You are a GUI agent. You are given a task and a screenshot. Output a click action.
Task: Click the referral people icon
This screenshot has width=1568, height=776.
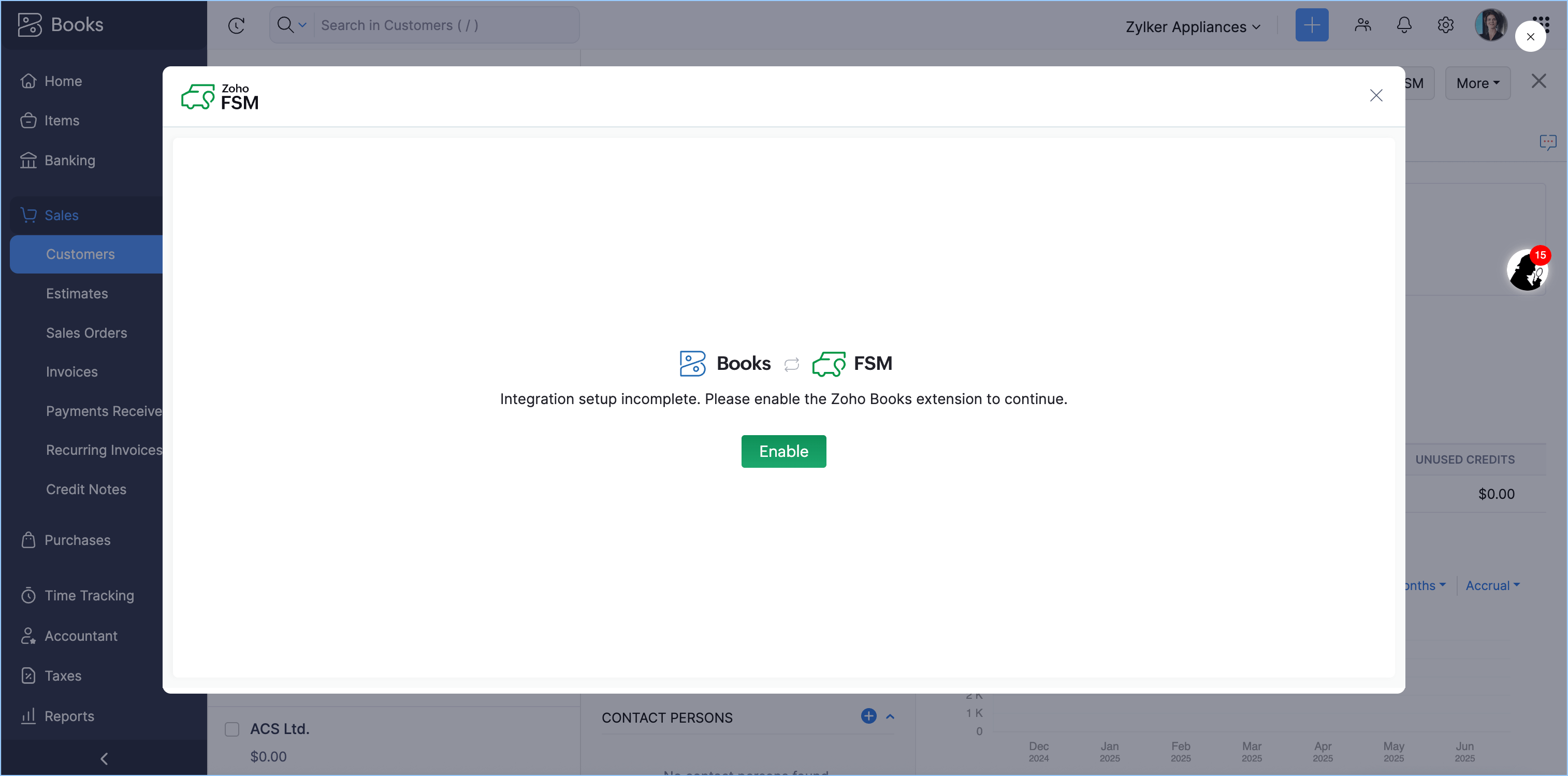pyautogui.click(x=1362, y=25)
